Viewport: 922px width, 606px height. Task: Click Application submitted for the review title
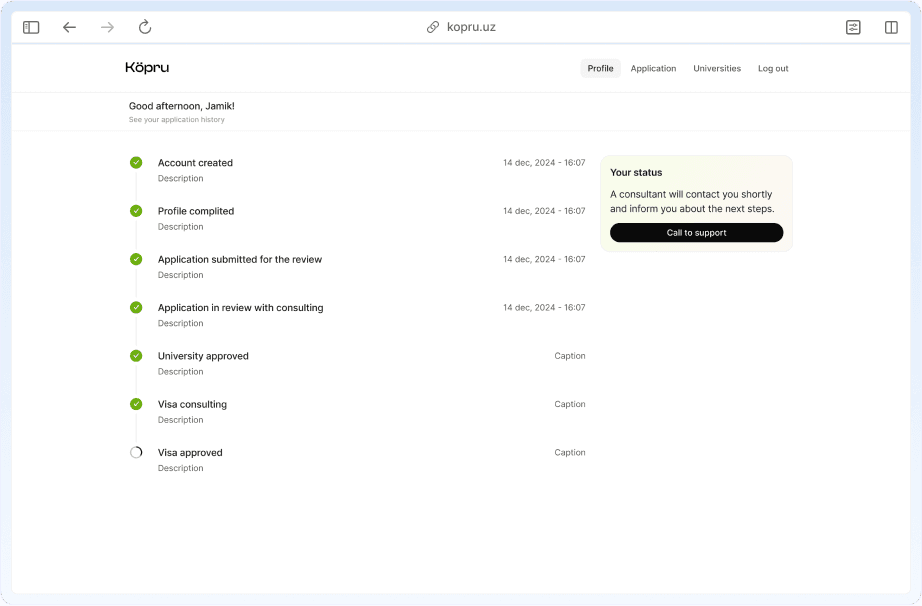click(240, 259)
